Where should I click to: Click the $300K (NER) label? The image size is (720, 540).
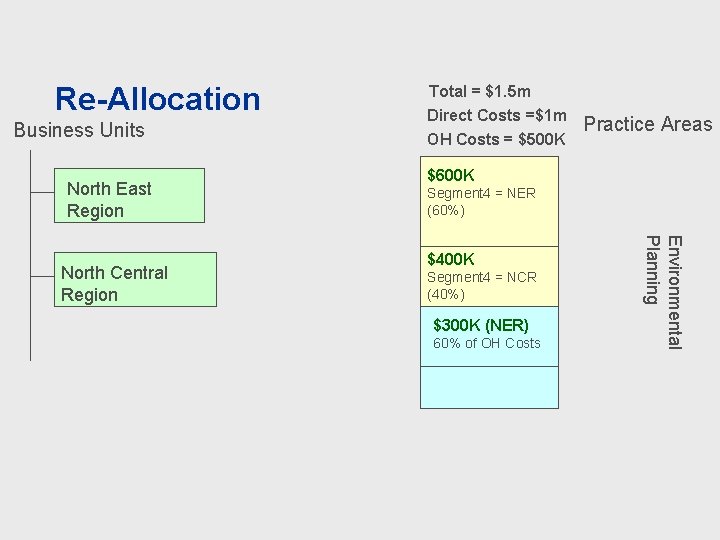click(480, 325)
